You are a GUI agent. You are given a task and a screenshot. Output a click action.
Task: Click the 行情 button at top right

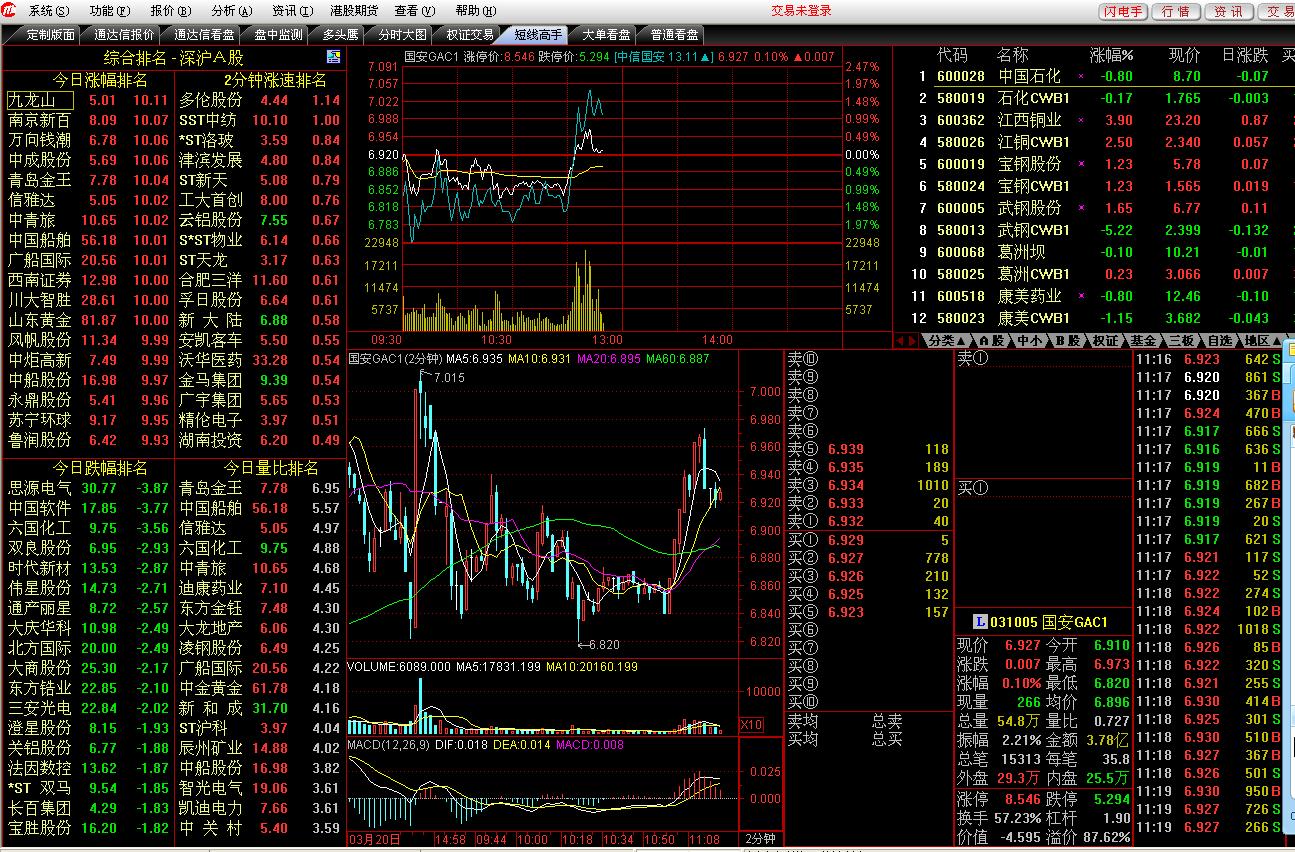click(1177, 12)
